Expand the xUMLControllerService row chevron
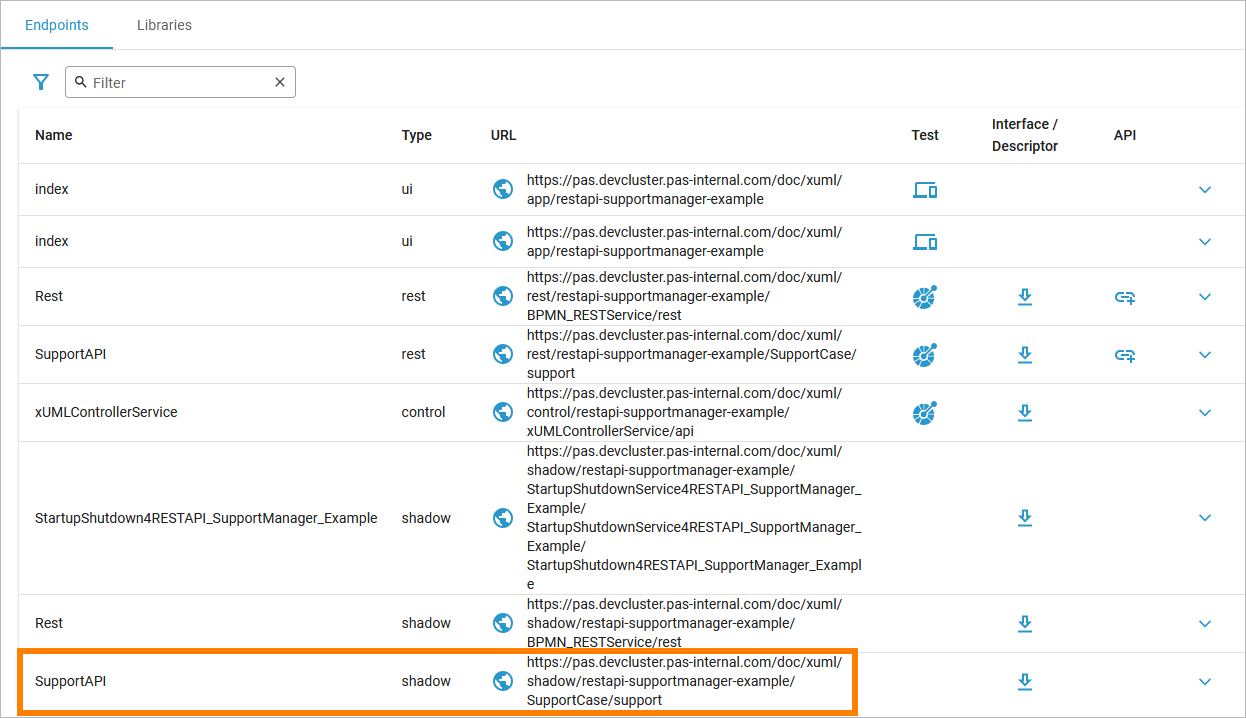 [x=1205, y=412]
